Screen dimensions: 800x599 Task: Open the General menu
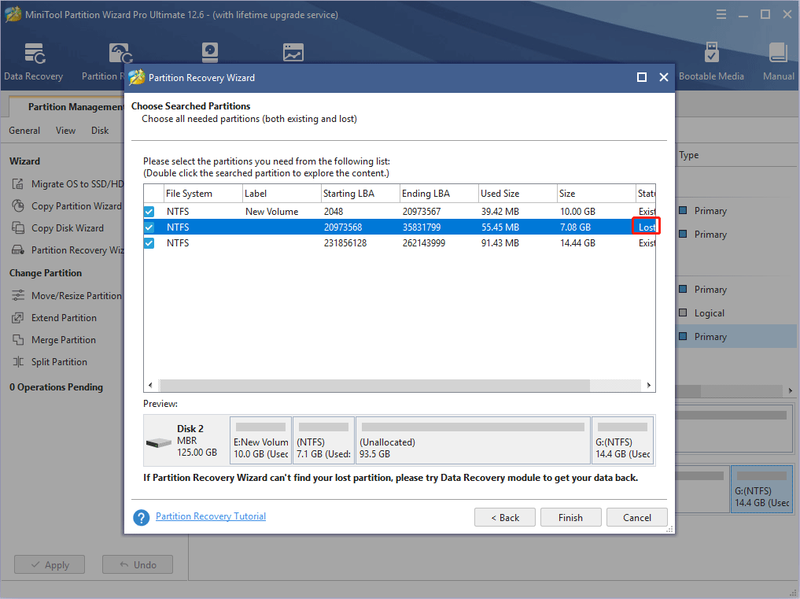[x=24, y=131]
